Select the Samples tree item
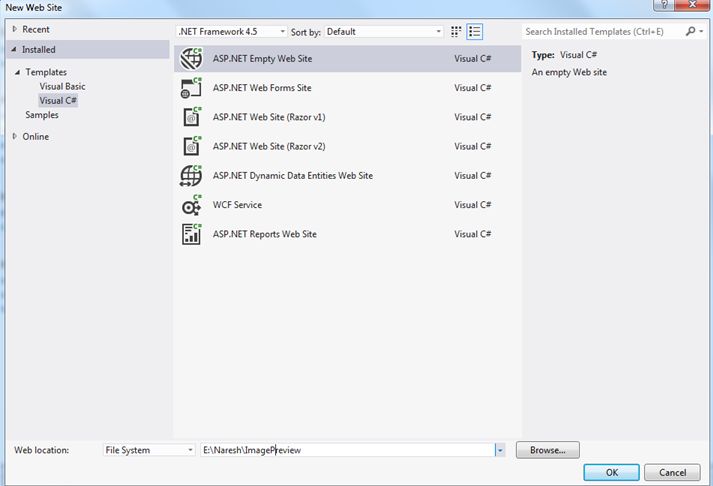This screenshot has width=713, height=486. point(42,115)
